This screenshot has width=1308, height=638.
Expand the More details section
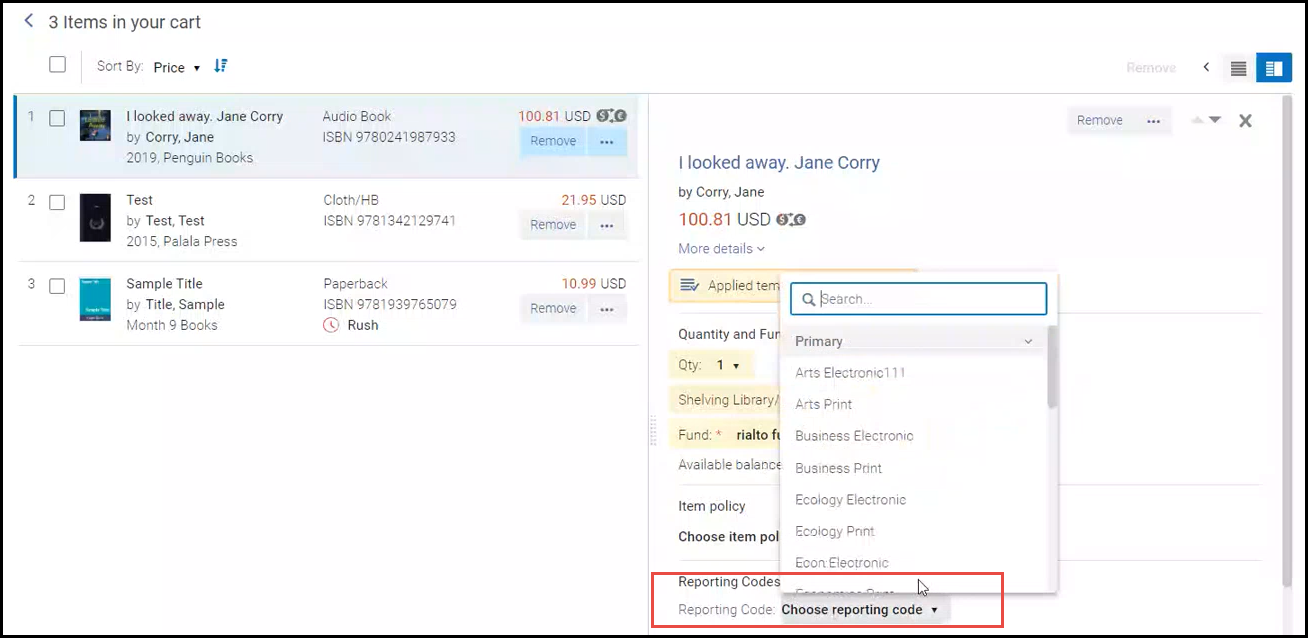point(721,249)
